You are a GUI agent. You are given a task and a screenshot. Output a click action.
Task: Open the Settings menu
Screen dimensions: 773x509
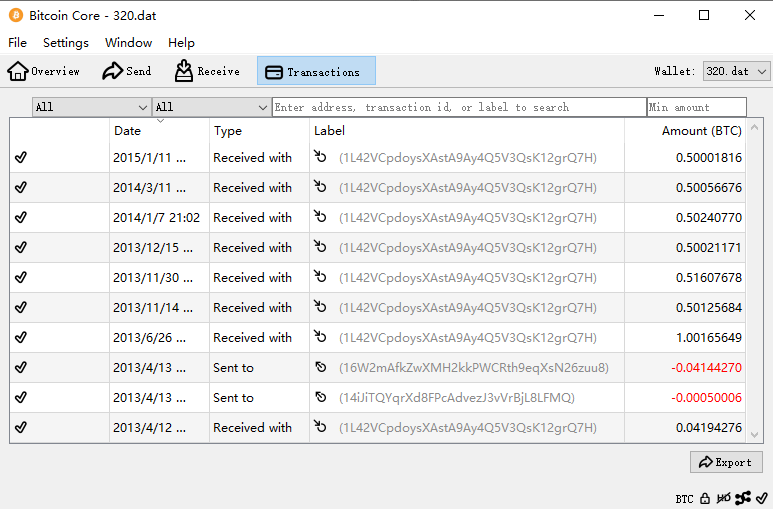pos(66,43)
